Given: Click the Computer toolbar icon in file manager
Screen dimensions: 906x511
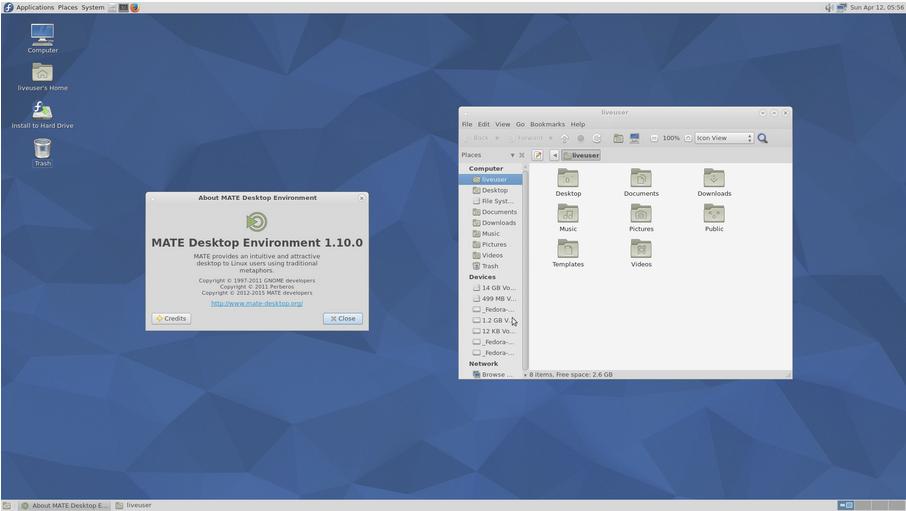Looking at the screenshot, I should point(634,138).
